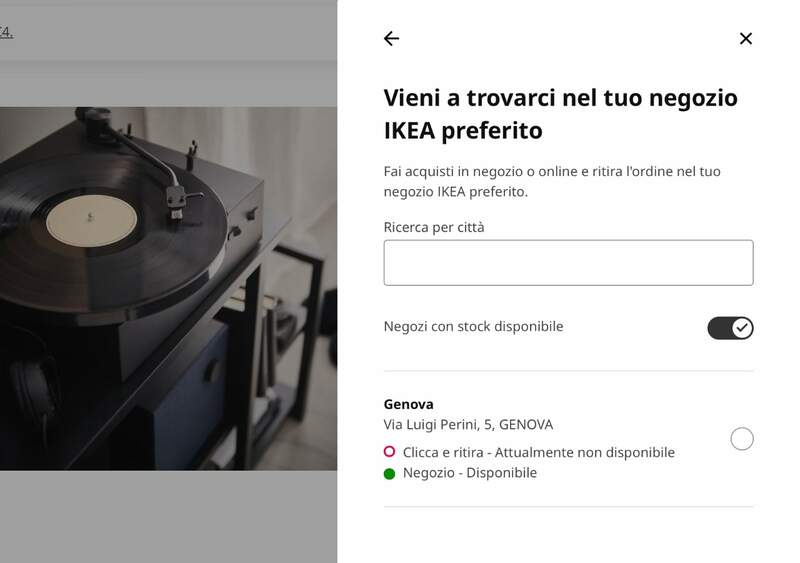The width and height of the screenshot is (800, 563).
Task: Click the Negozio - Disponibile status text
Action: (469, 473)
